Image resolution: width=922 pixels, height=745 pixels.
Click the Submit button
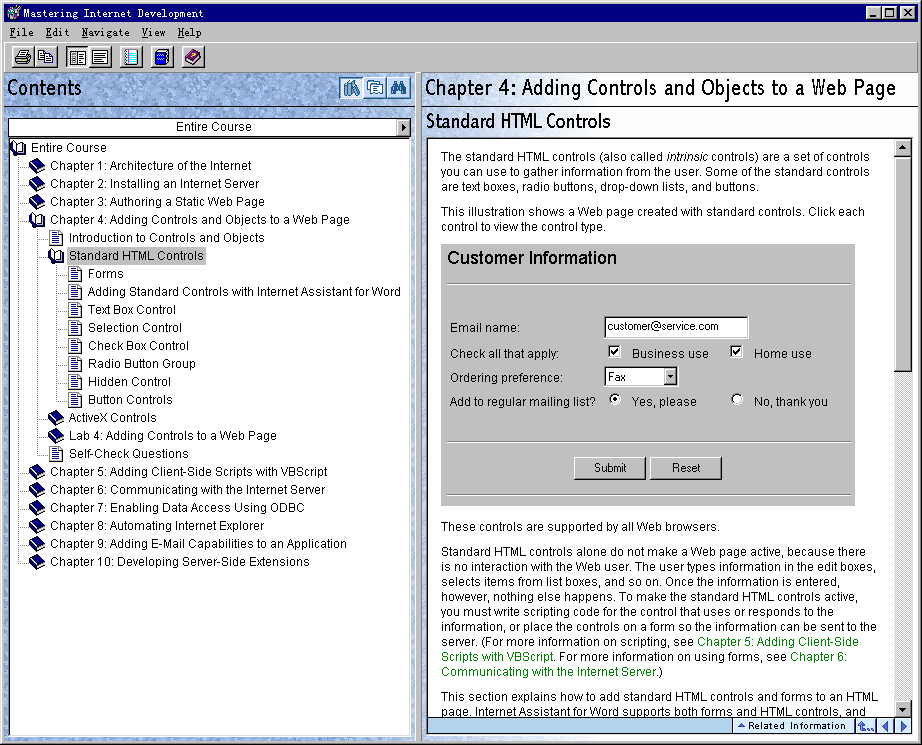610,468
